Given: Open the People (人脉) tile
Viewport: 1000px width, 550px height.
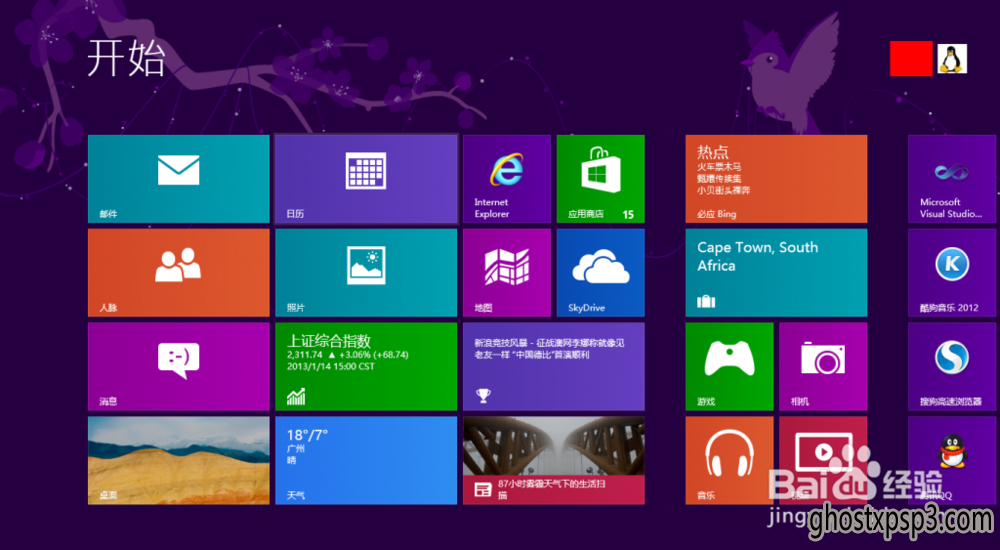Looking at the screenshot, I should pos(179,272).
